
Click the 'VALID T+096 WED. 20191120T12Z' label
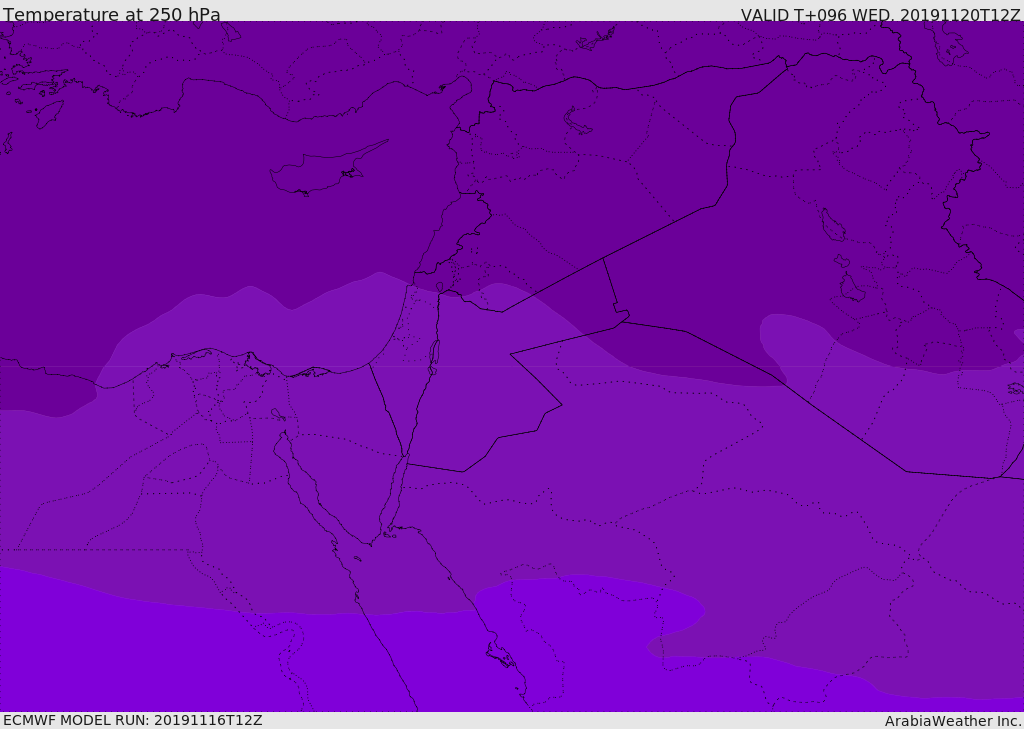click(880, 15)
